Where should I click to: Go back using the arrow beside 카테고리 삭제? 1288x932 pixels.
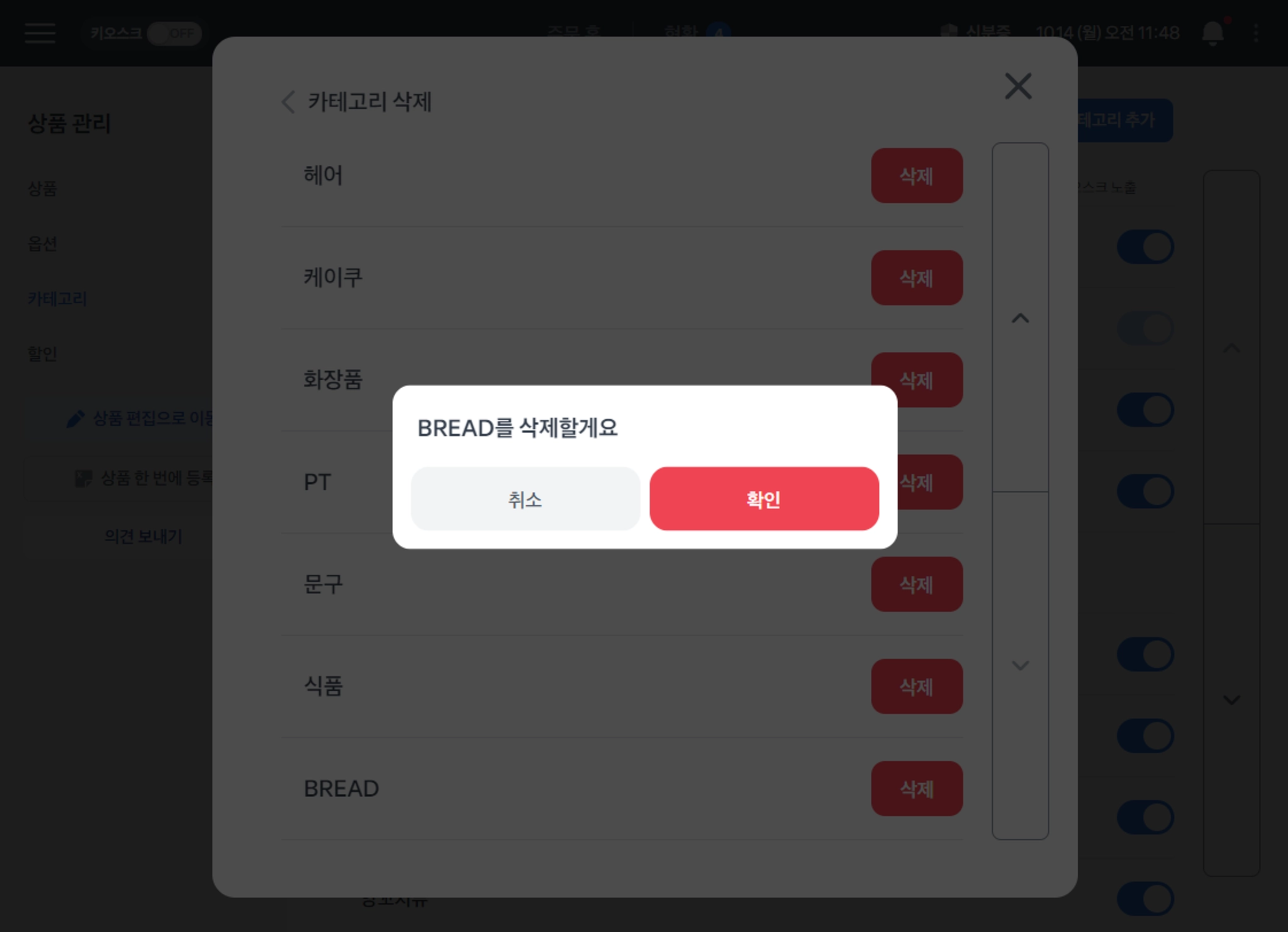[288, 102]
